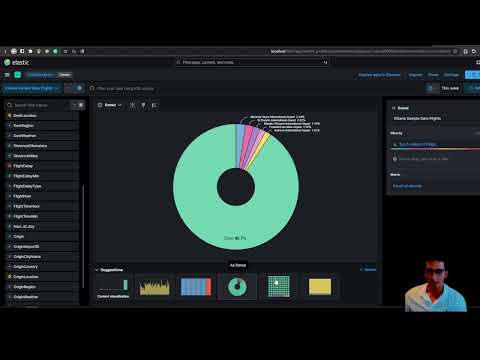Click the Refresh link in the Suggestions bar
Screen dimensions: 480x360
point(368,270)
